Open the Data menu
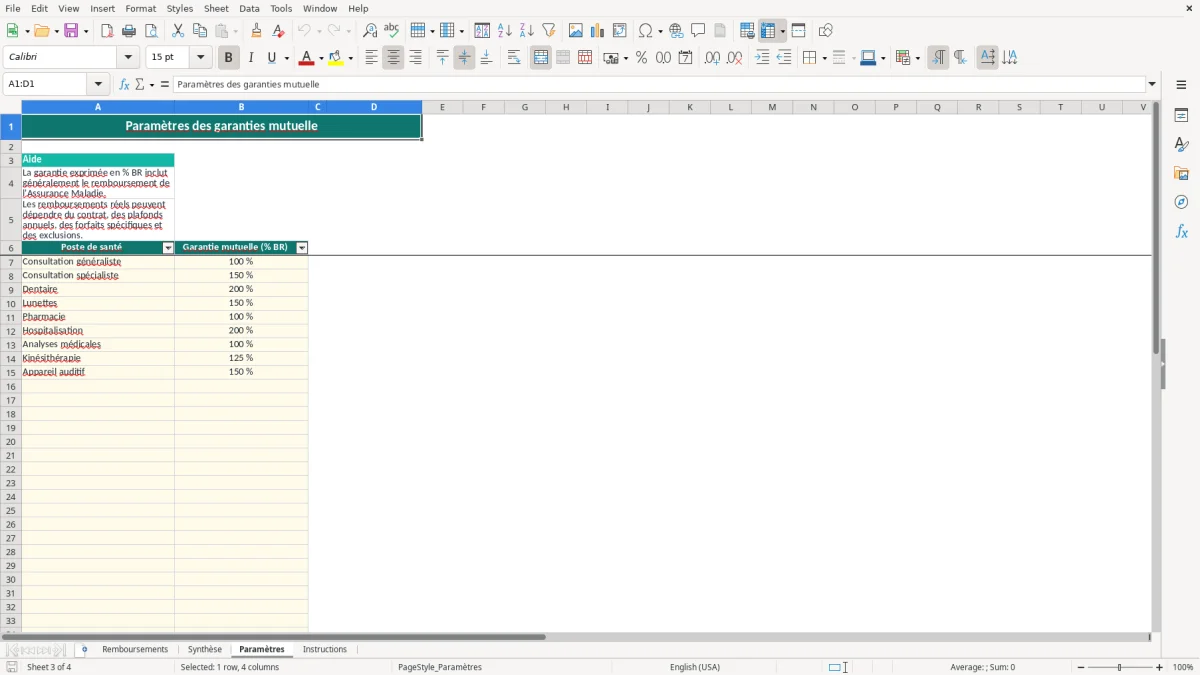This screenshot has width=1200, height=675. (x=249, y=8)
